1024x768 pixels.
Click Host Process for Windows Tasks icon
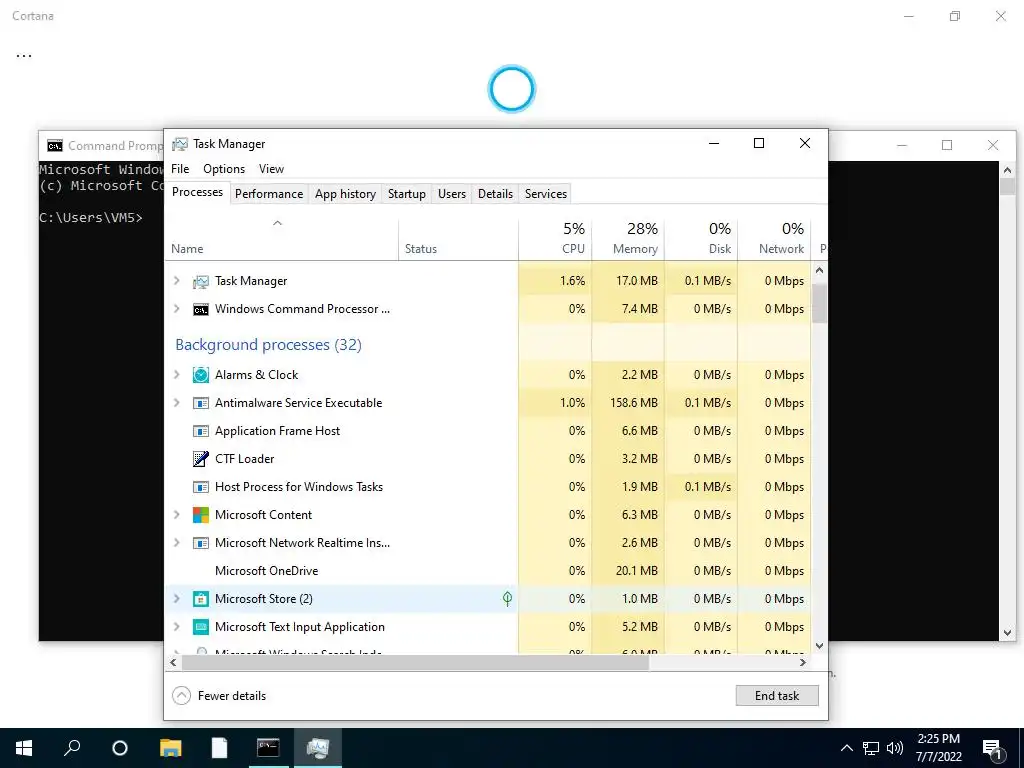pyautogui.click(x=200, y=487)
